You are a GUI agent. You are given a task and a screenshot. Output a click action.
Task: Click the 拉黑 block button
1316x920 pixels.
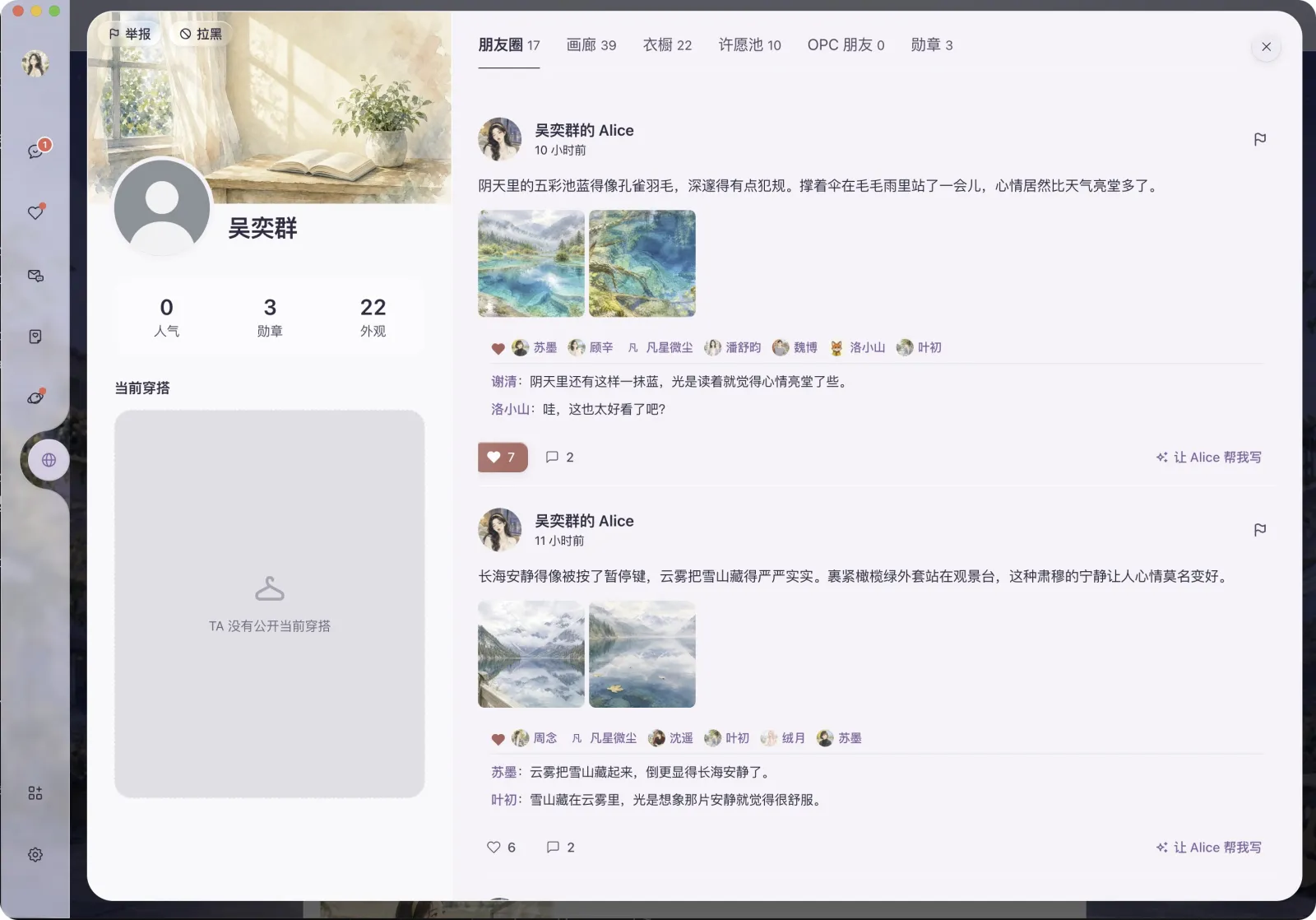[201, 34]
